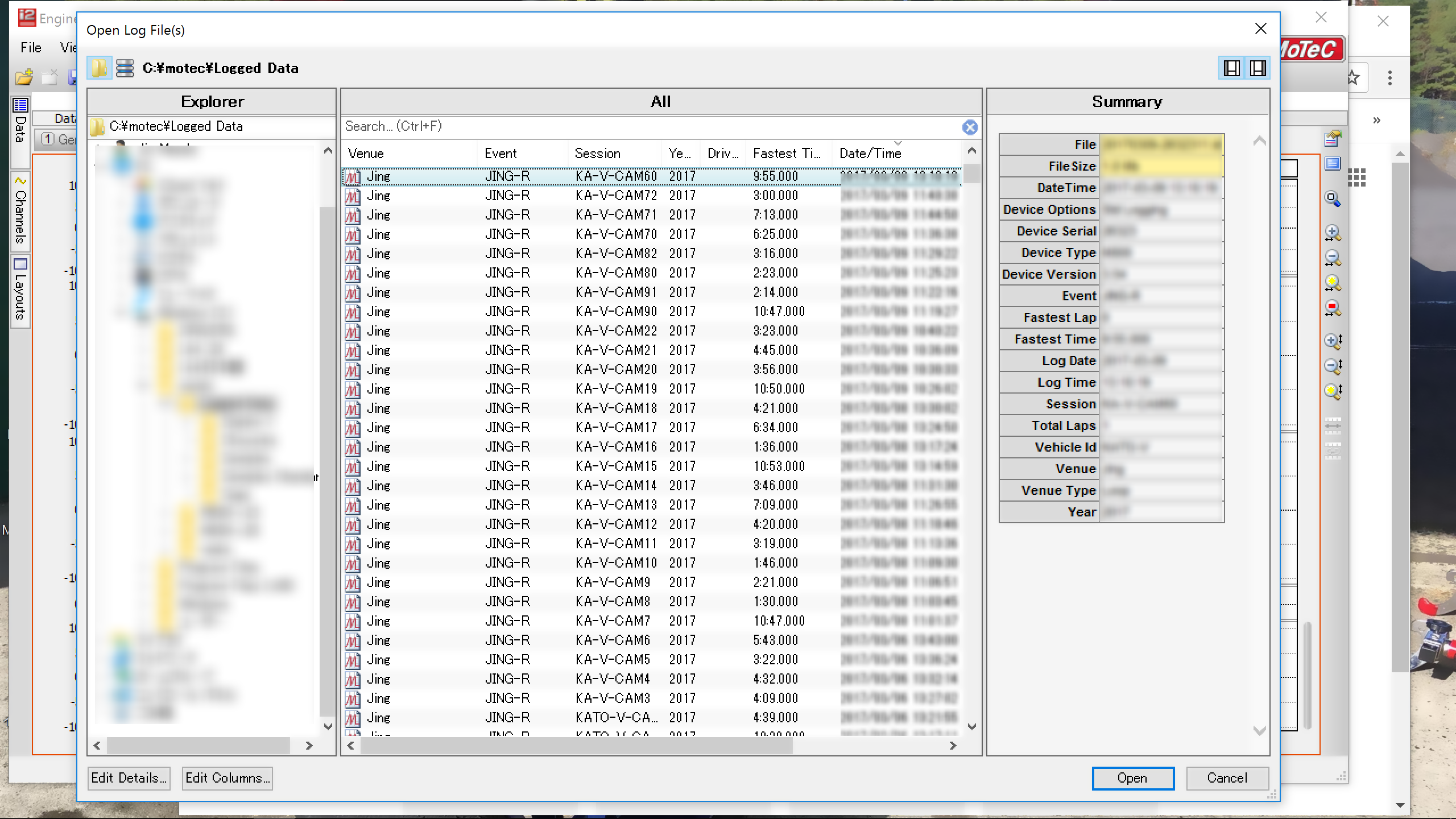Open the Chrome three-dot menu
This screenshot has width=1456, height=819.
point(1389,78)
